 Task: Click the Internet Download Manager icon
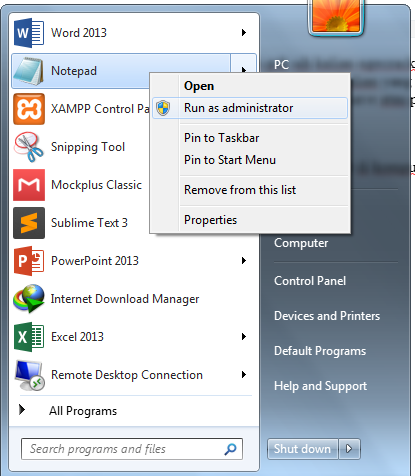pos(29,299)
